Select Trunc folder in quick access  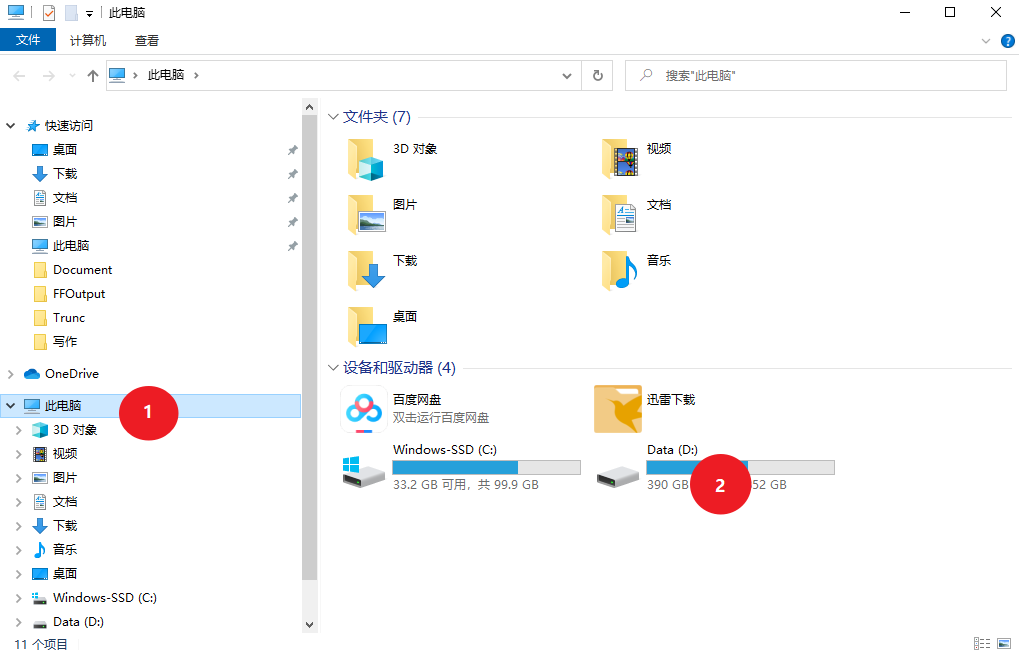(x=69, y=318)
